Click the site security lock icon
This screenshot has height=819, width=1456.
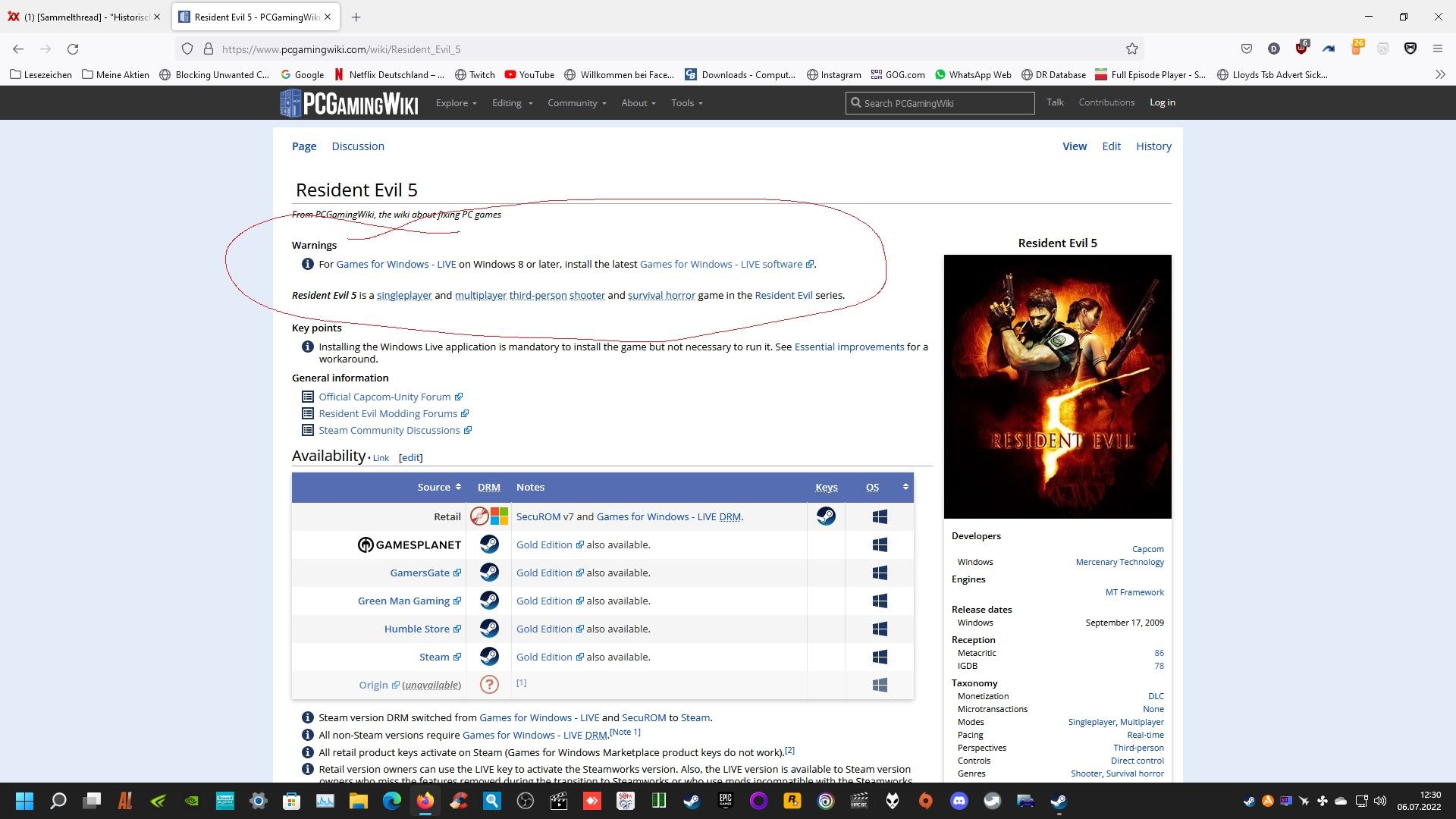coord(209,49)
